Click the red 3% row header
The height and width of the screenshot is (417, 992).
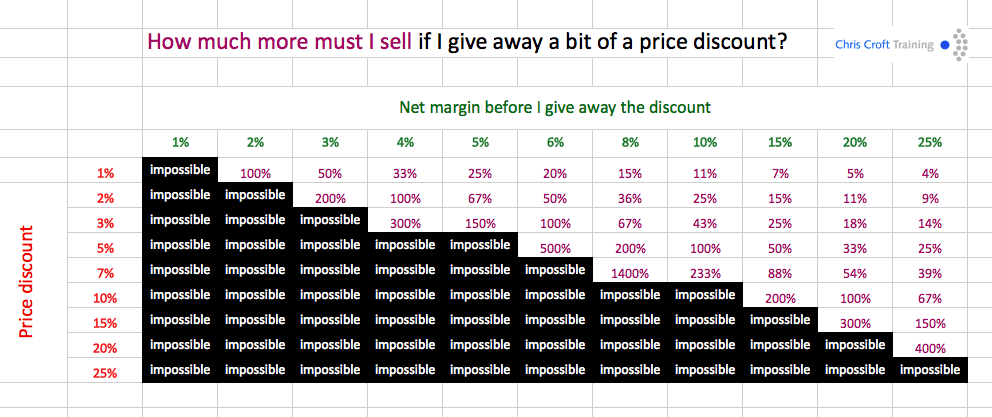[105, 222]
